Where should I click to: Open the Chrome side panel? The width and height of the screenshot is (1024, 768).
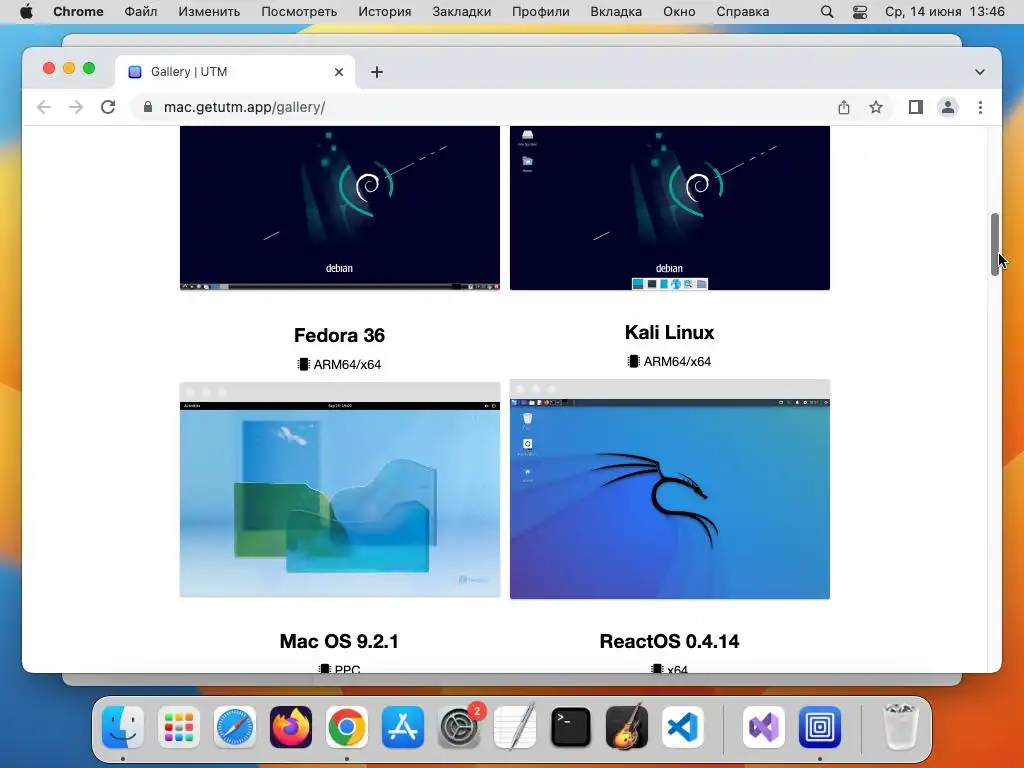click(x=916, y=107)
